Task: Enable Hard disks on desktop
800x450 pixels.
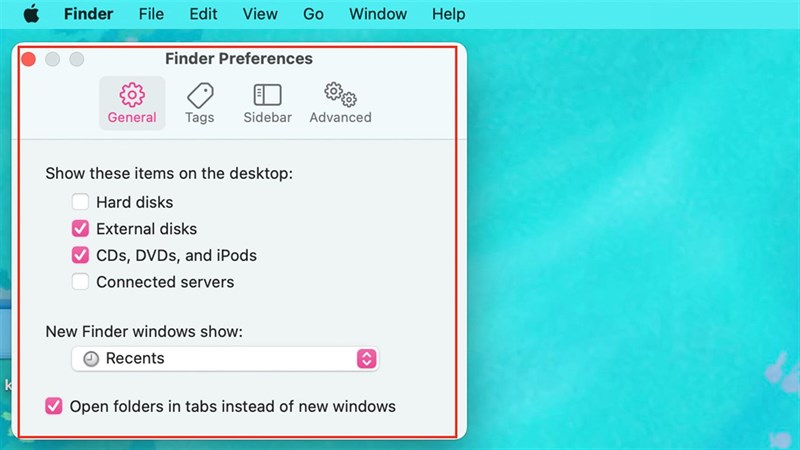Action: click(80, 202)
